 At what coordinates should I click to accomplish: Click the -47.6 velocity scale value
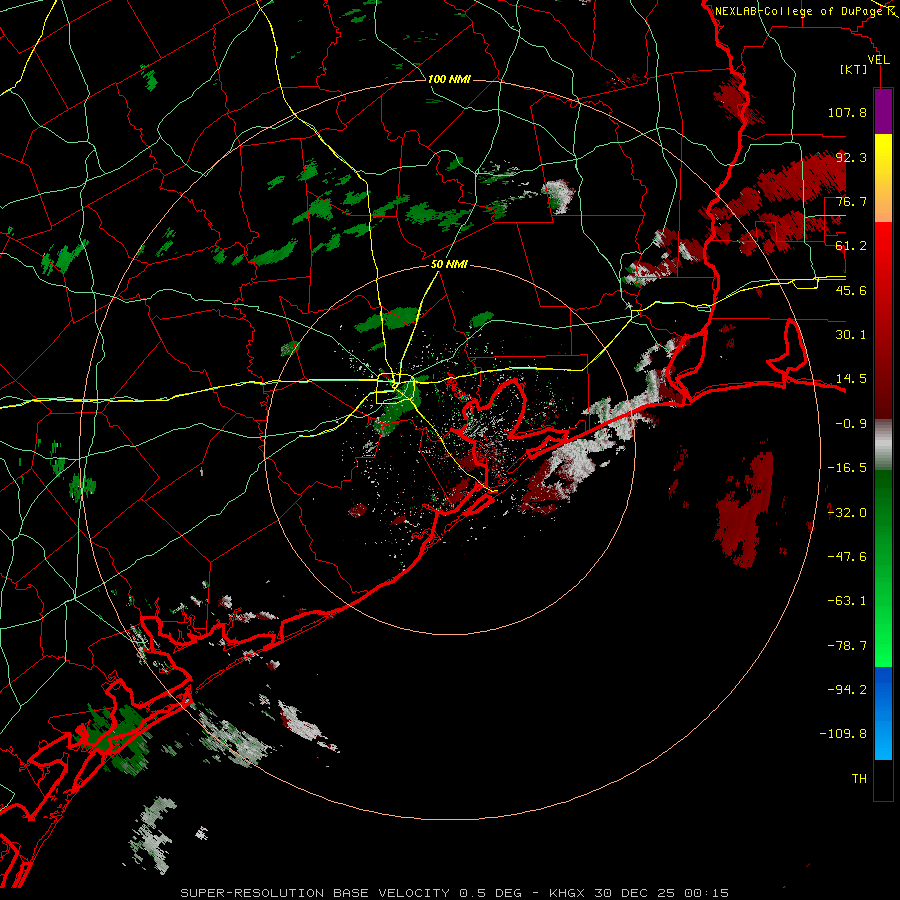[847, 557]
